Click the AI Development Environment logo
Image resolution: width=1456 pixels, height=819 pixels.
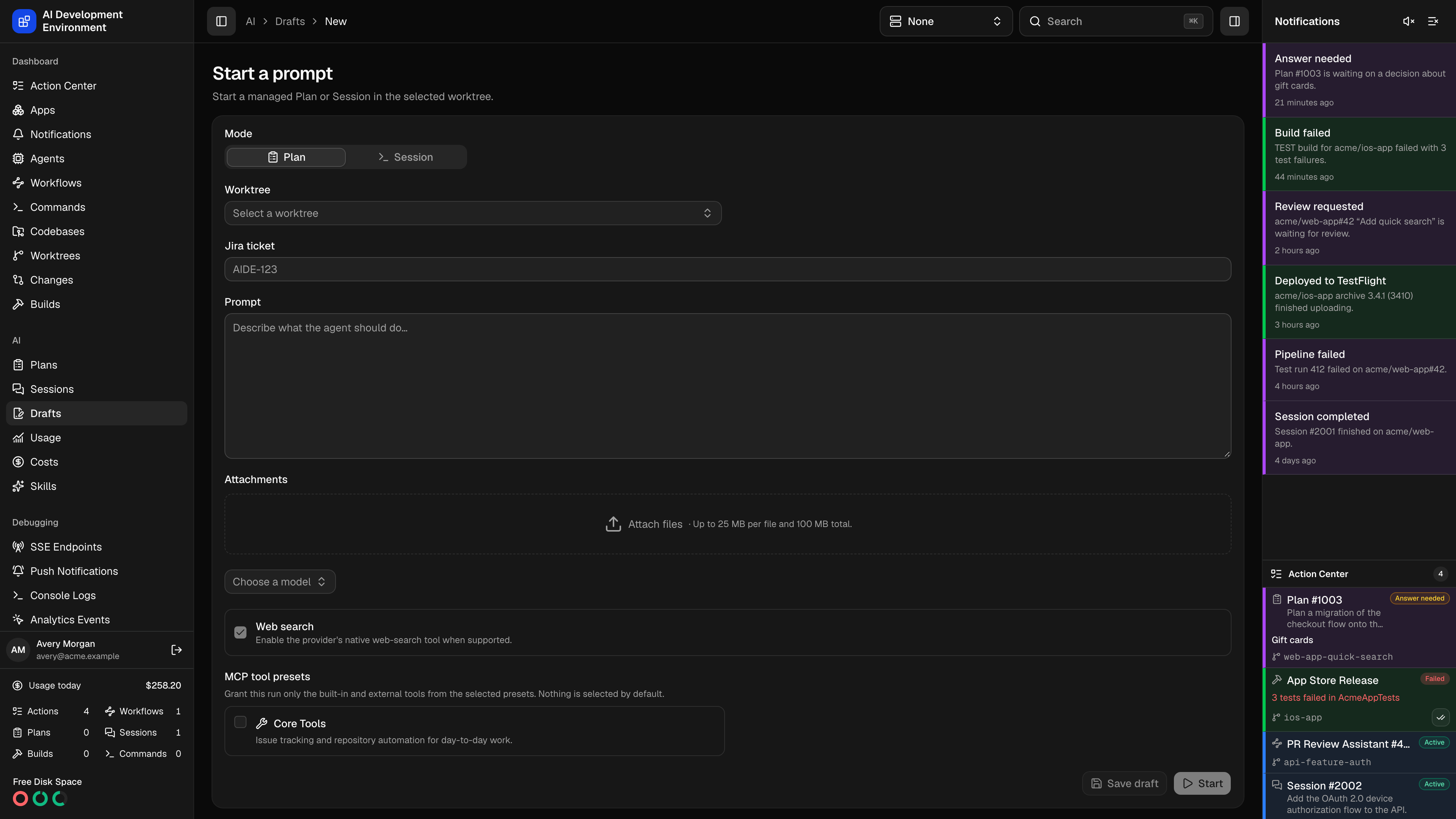[24, 22]
